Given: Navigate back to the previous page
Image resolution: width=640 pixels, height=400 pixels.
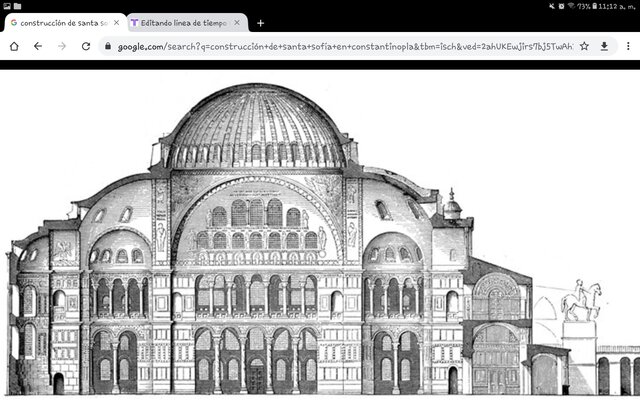Looking at the screenshot, I should point(38,46).
